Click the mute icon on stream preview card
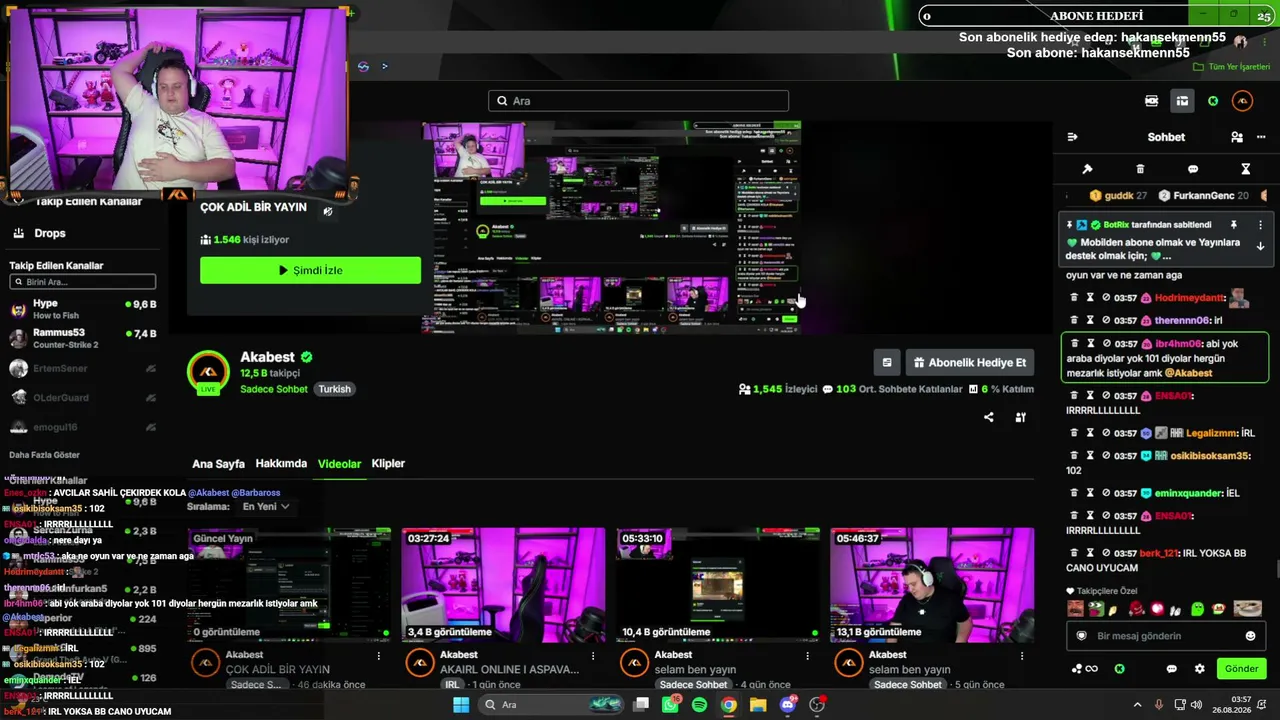The width and height of the screenshot is (1280, 720). click(328, 211)
